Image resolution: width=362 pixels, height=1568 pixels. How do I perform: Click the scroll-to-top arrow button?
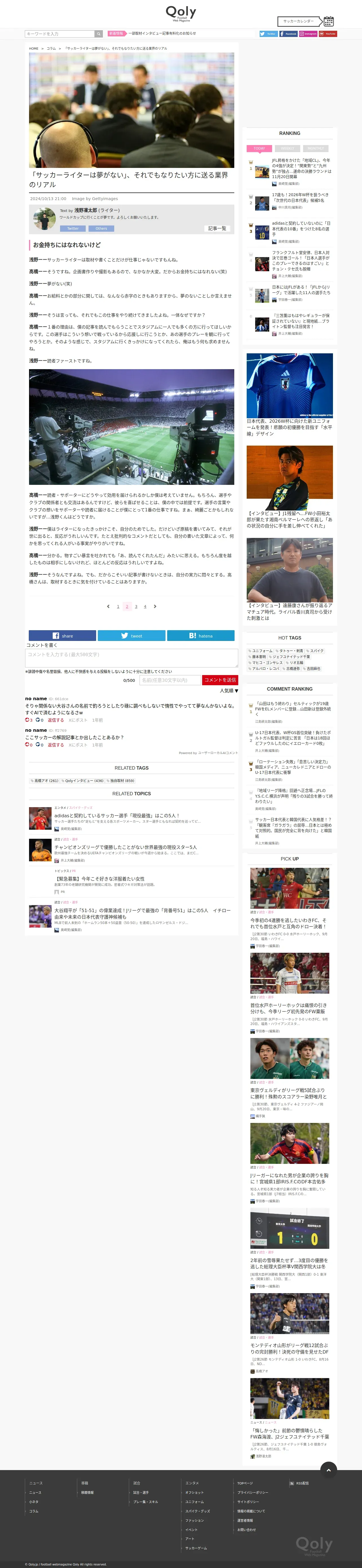328,1470
